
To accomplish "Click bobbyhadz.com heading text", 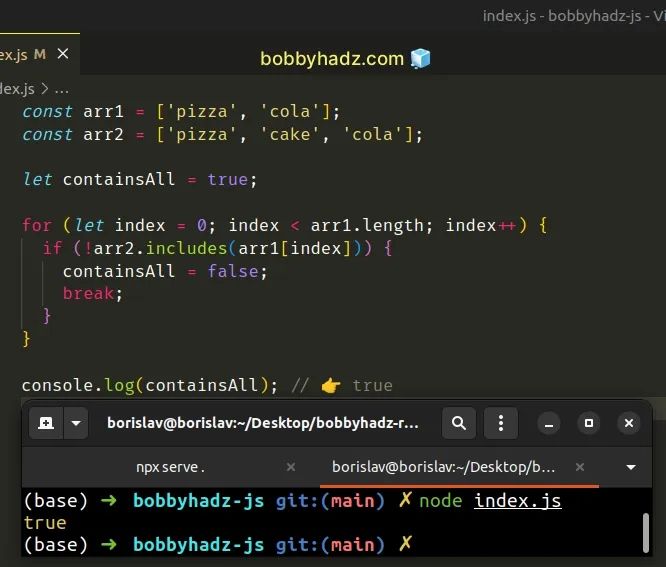I will (332, 59).
